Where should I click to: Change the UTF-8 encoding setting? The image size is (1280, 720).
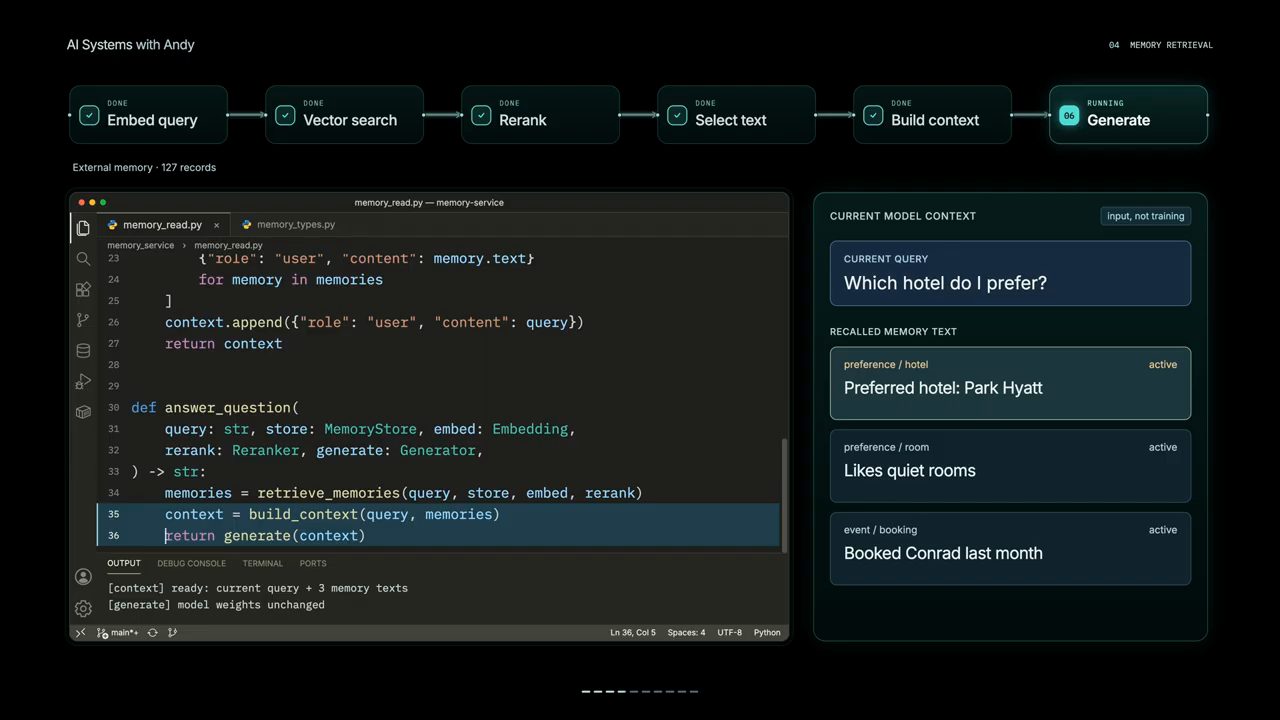pos(729,632)
